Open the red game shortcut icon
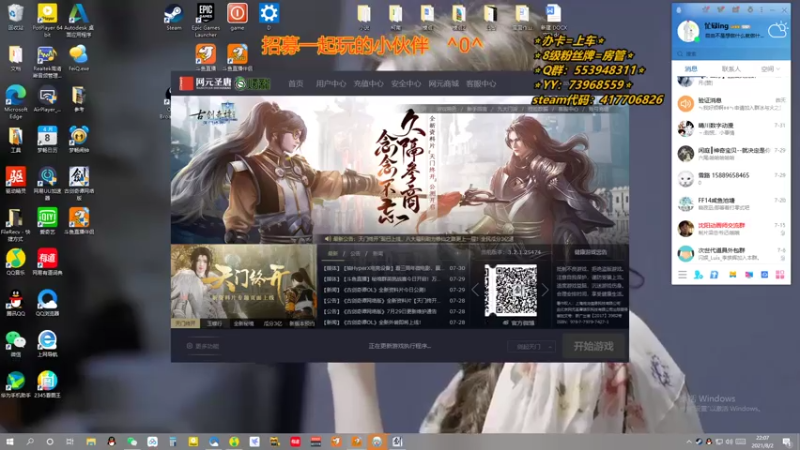This screenshot has height=450, width=800. point(237,17)
